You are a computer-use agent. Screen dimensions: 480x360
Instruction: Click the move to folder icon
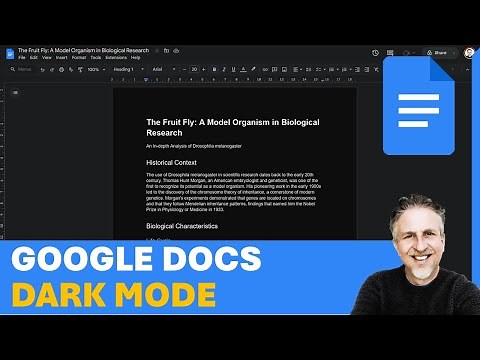(166, 51)
